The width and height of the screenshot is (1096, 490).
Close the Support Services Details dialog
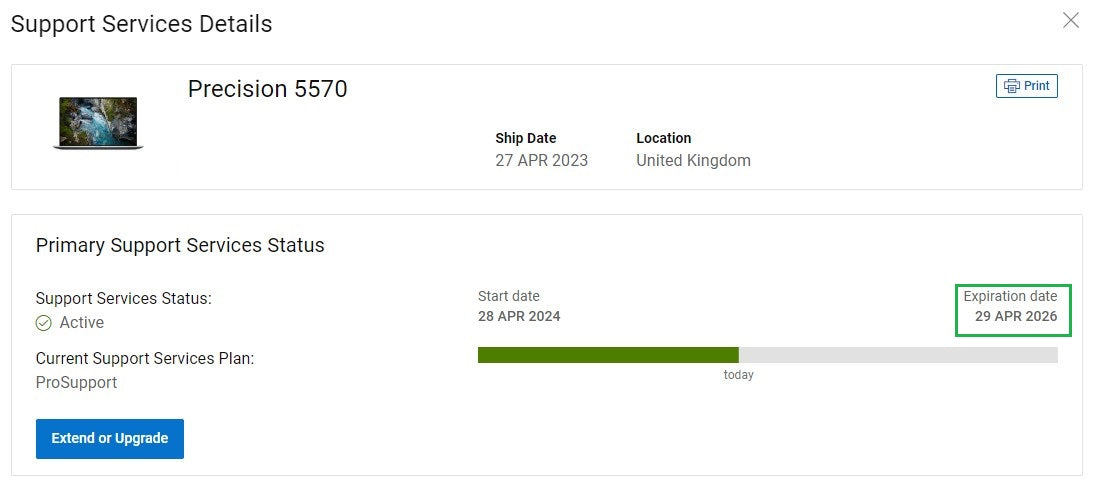[x=1071, y=20]
